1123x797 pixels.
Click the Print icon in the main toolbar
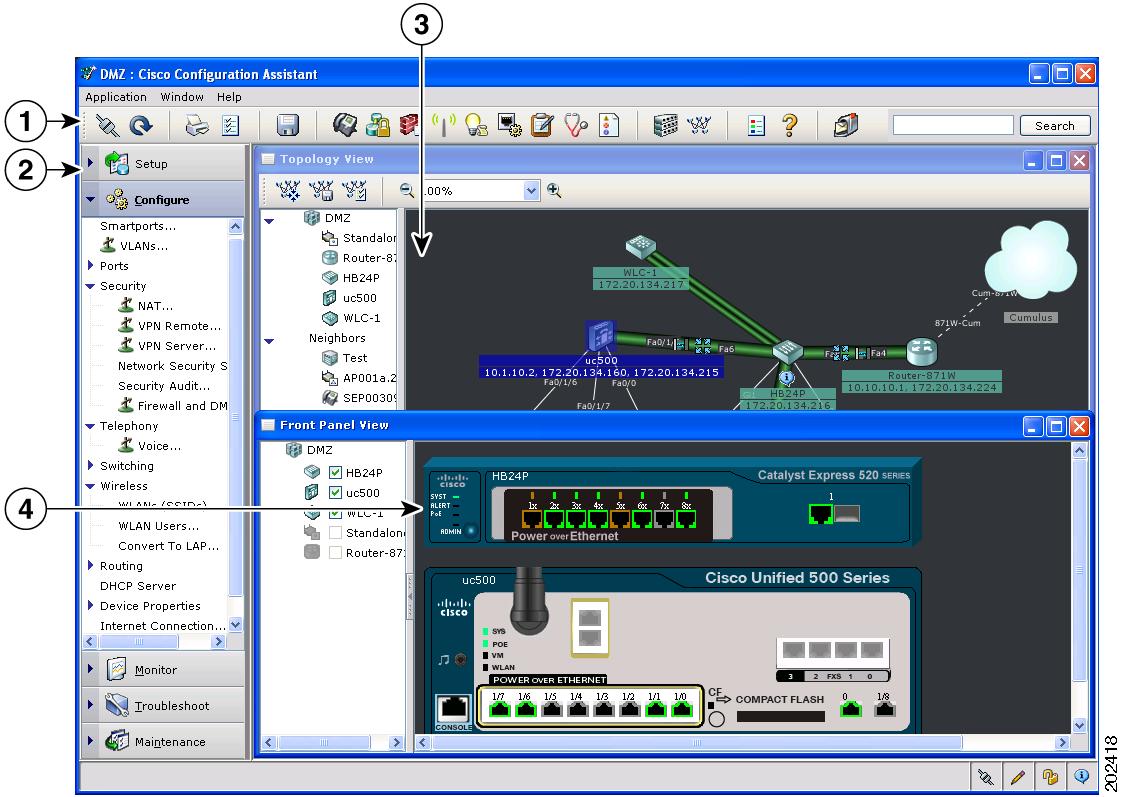pos(197,126)
